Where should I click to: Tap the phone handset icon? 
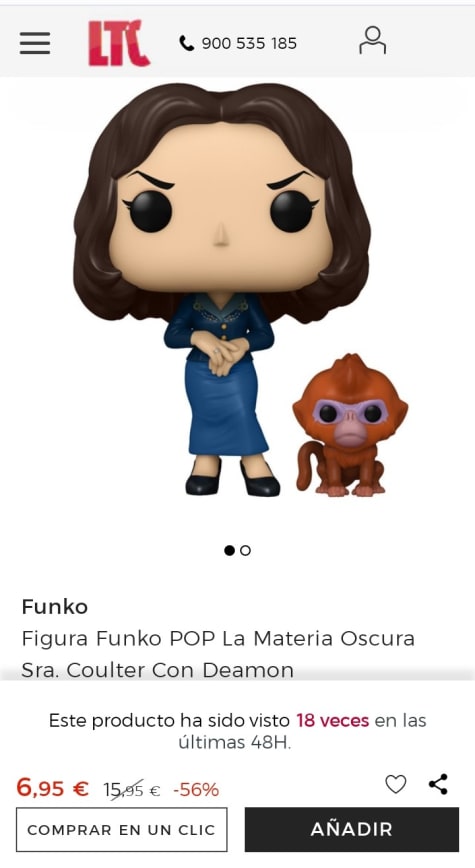coord(187,43)
